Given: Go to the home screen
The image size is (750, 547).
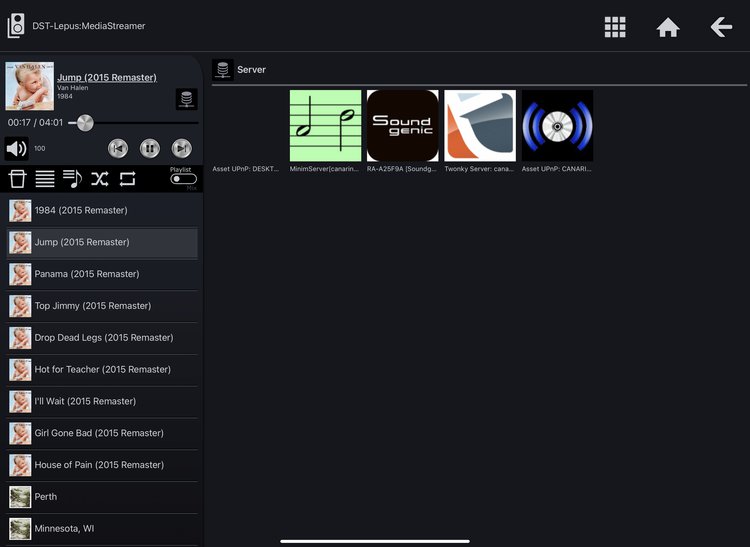Looking at the screenshot, I should (x=668, y=27).
